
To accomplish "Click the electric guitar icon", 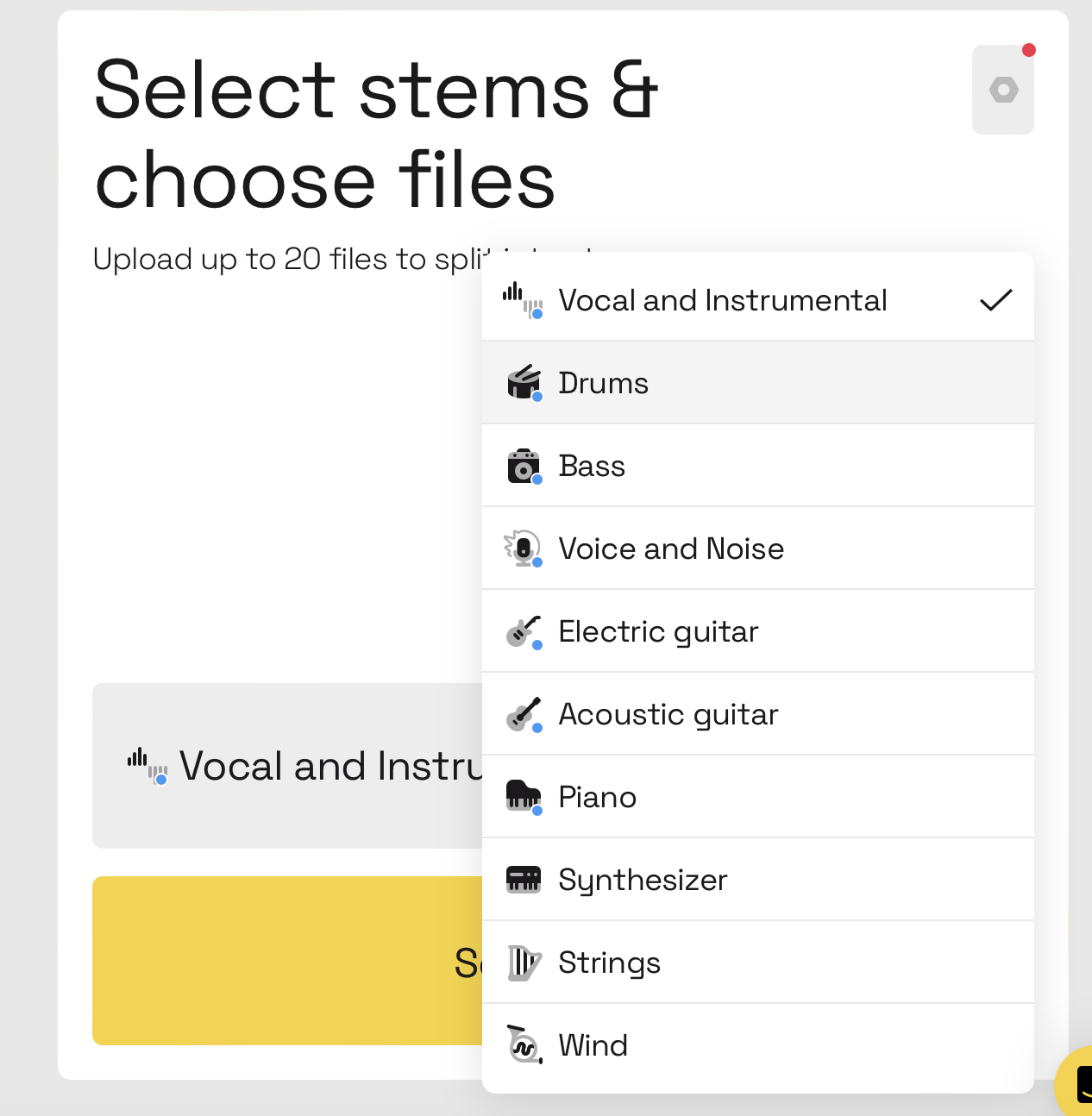I will [524, 631].
